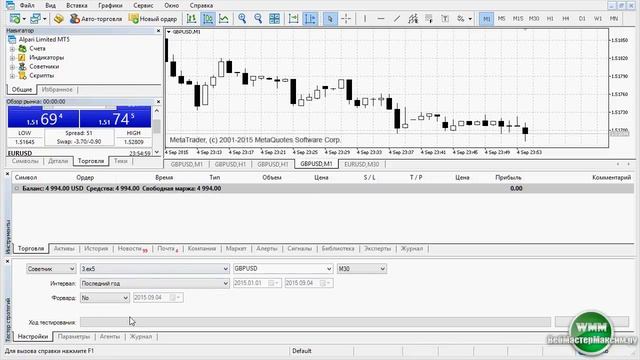Image resolution: width=640 pixels, height=360 pixels.
Task: Switch to the EURUSD,M30 chart tab
Action: [362, 164]
